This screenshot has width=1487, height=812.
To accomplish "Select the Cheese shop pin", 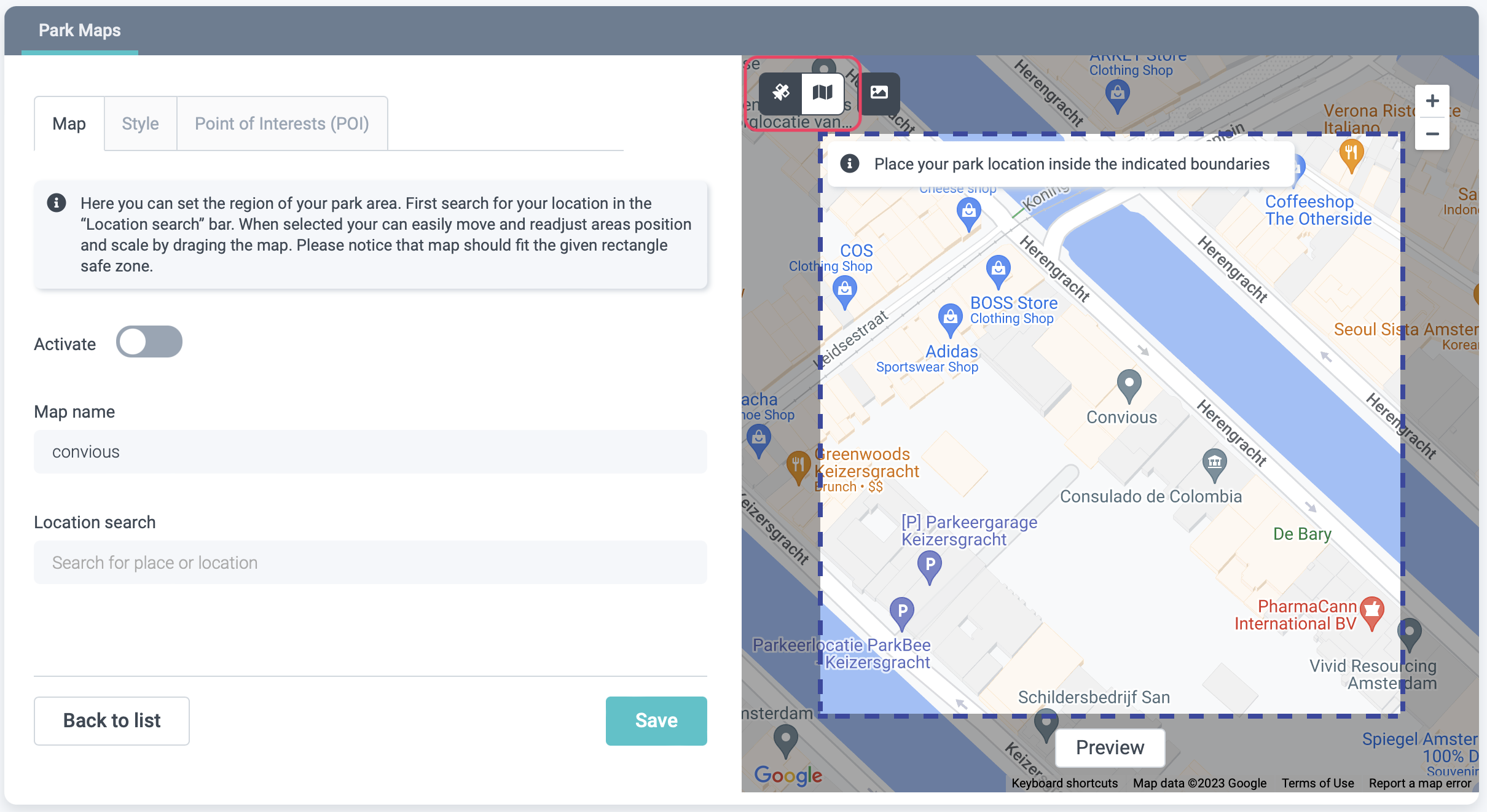I will pyautogui.click(x=968, y=215).
